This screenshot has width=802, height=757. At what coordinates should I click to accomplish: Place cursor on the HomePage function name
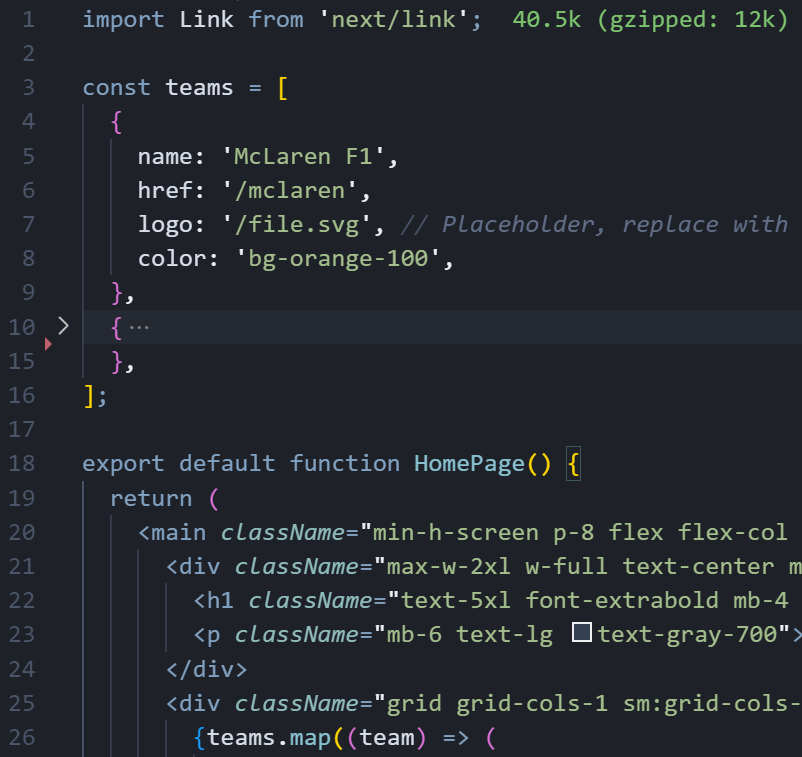coord(469,463)
